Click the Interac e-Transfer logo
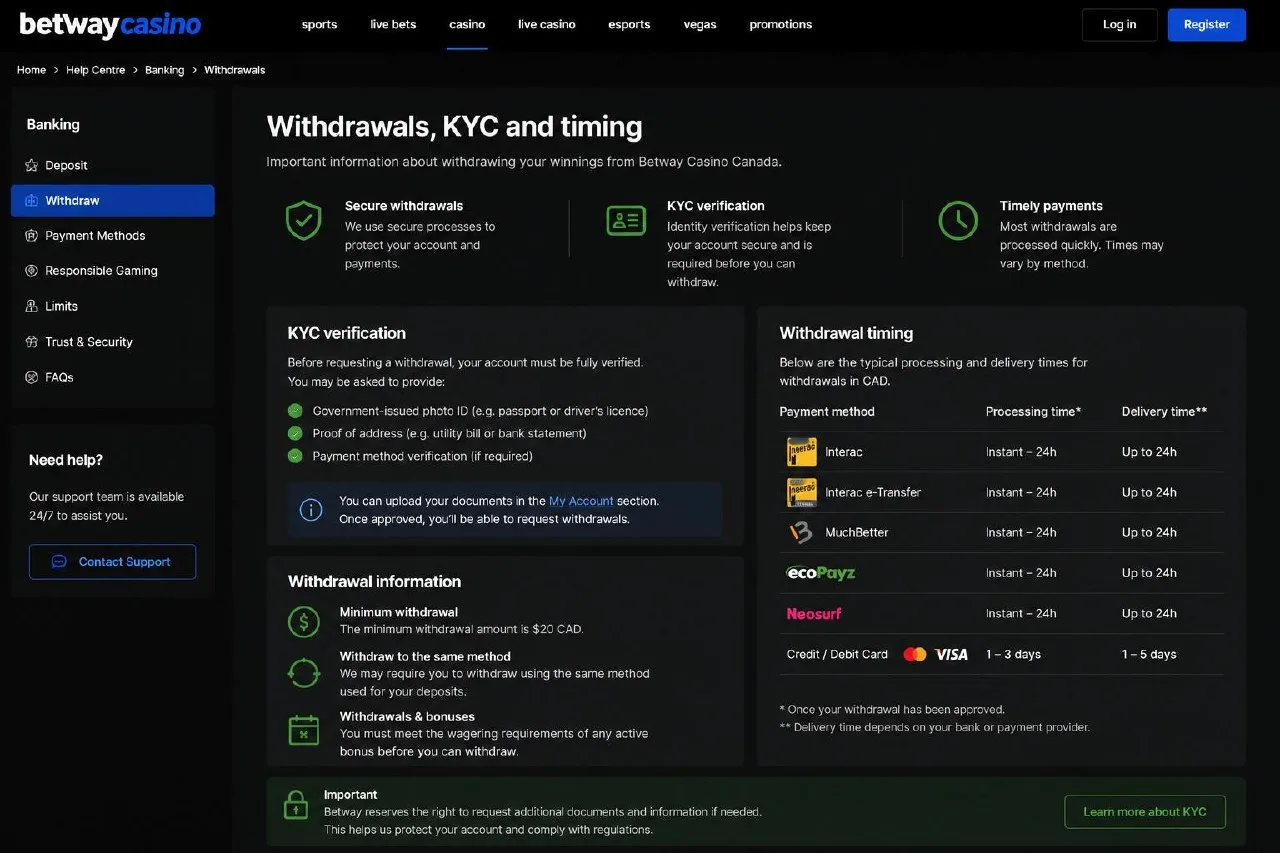This screenshot has height=853, width=1280. (802, 492)
